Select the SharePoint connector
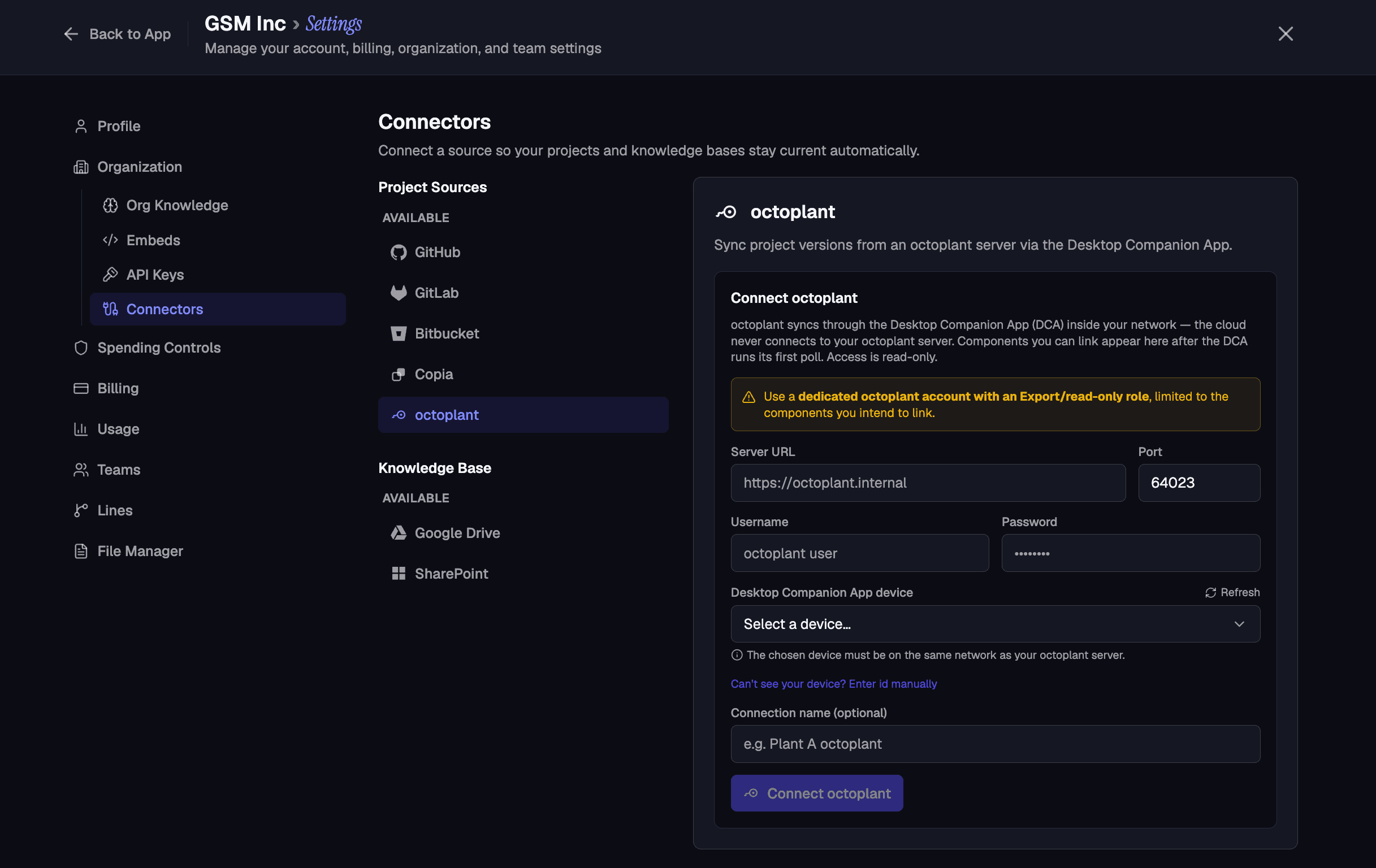The image size is (1376, 868). tap(523, 574)
